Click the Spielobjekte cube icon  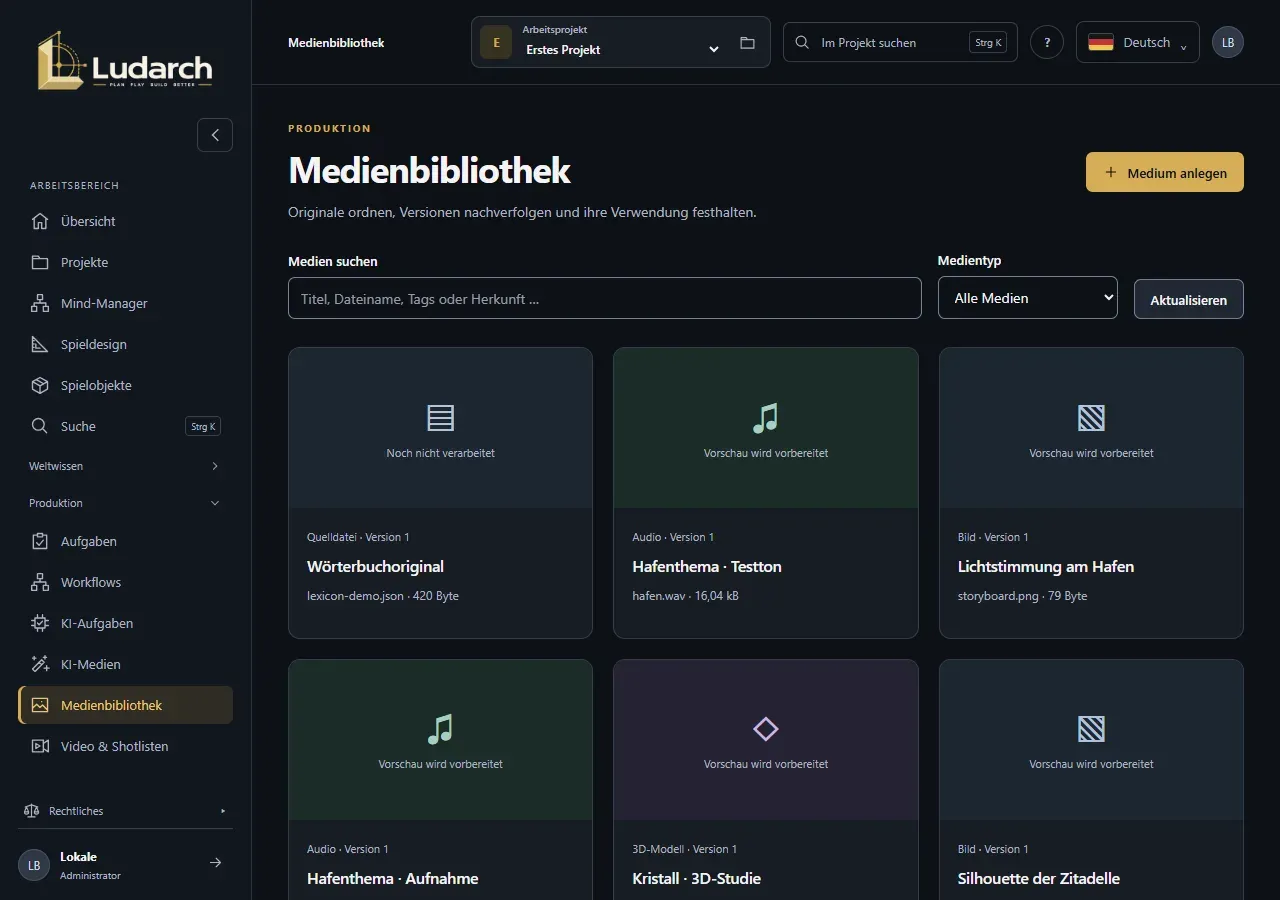coord(40,385)
